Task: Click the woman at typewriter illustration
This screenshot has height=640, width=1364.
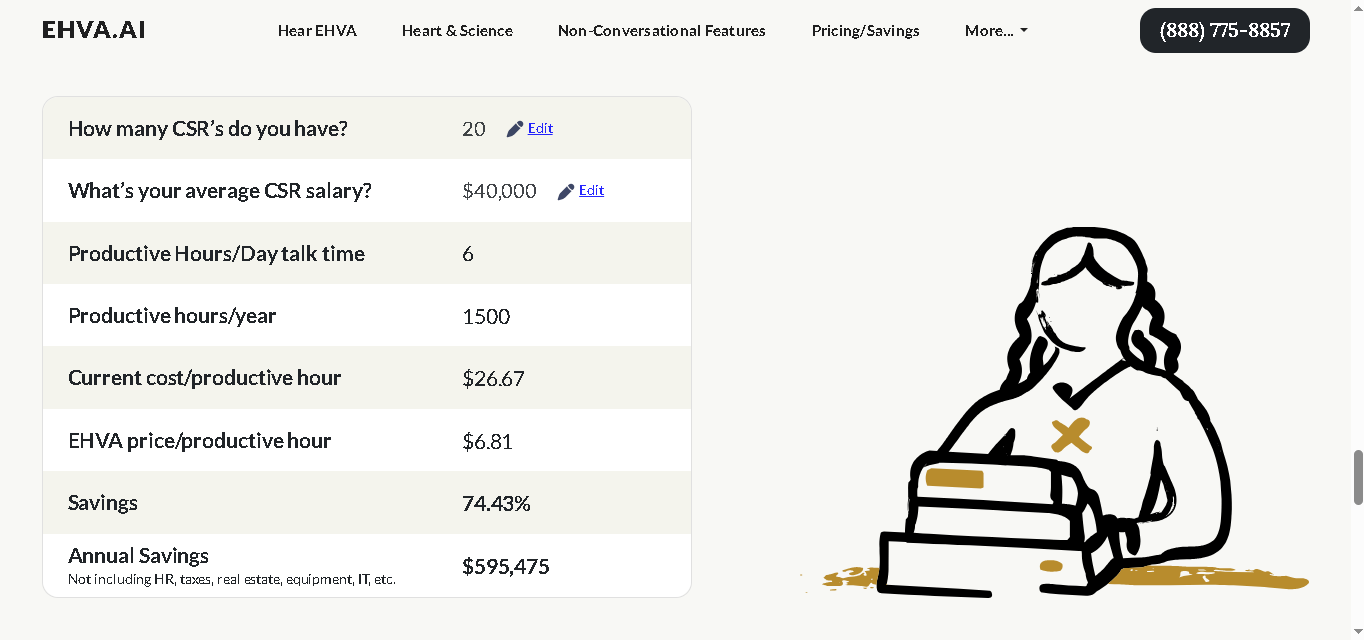Action: [1055, 412]
